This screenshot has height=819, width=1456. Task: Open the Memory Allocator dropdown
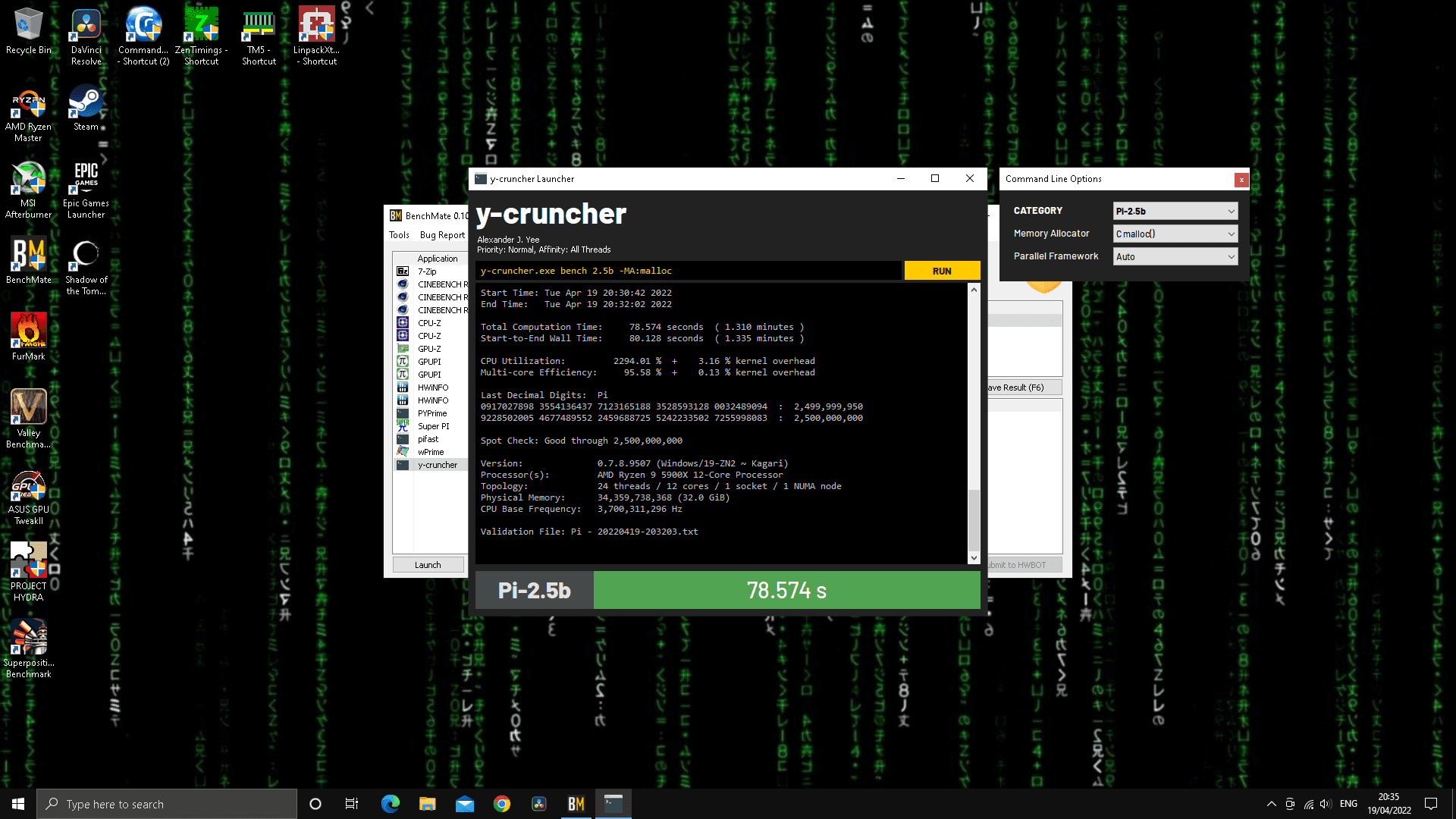click(1175, 234)
